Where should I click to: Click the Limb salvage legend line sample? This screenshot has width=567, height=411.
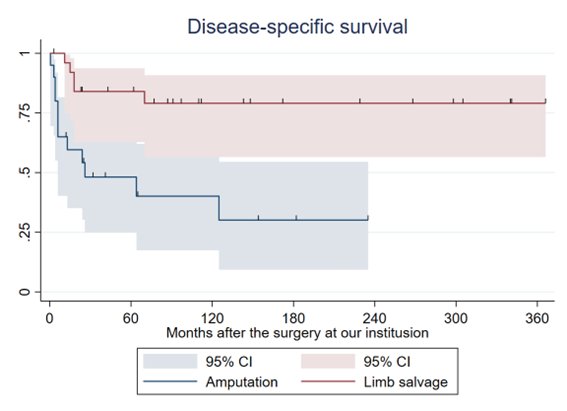pyautogui.click(x=328, y=381)
